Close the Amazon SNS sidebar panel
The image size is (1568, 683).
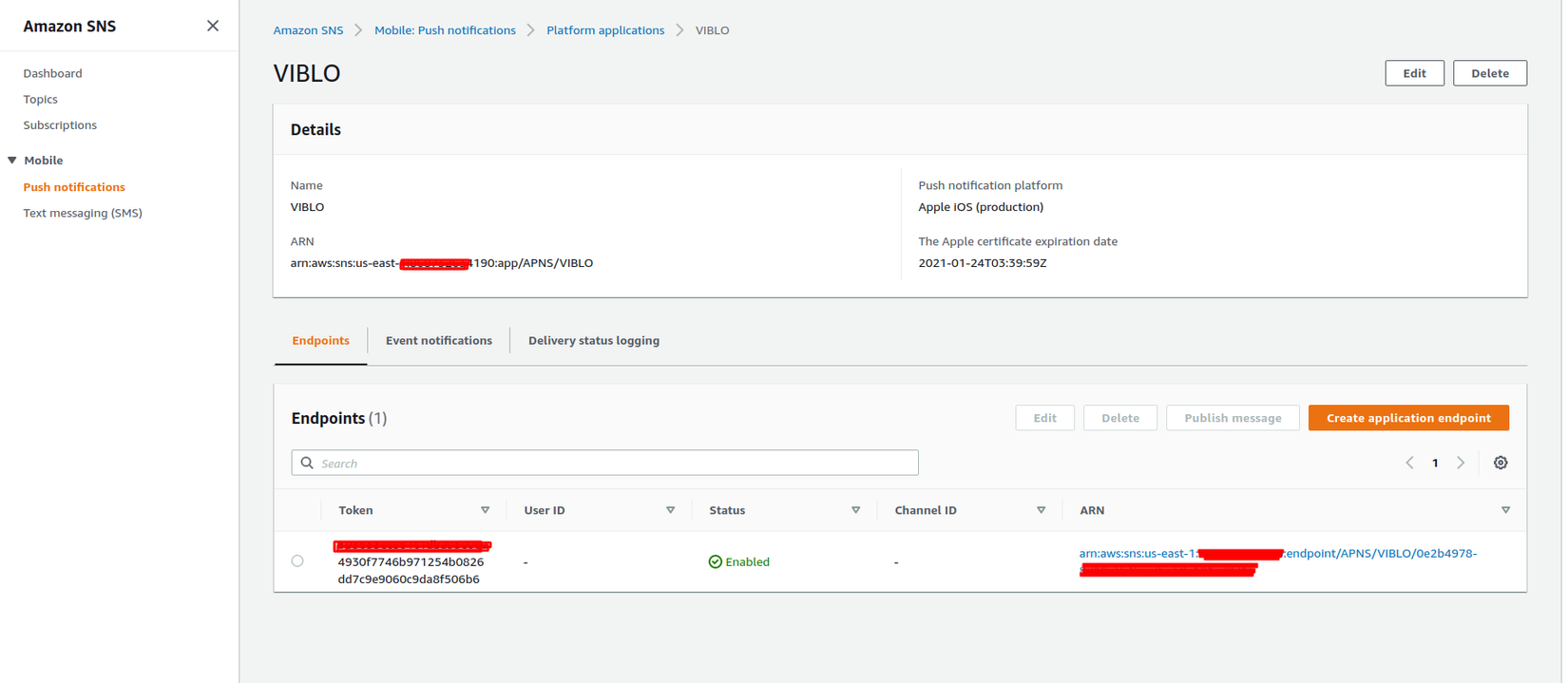point(213,26)
